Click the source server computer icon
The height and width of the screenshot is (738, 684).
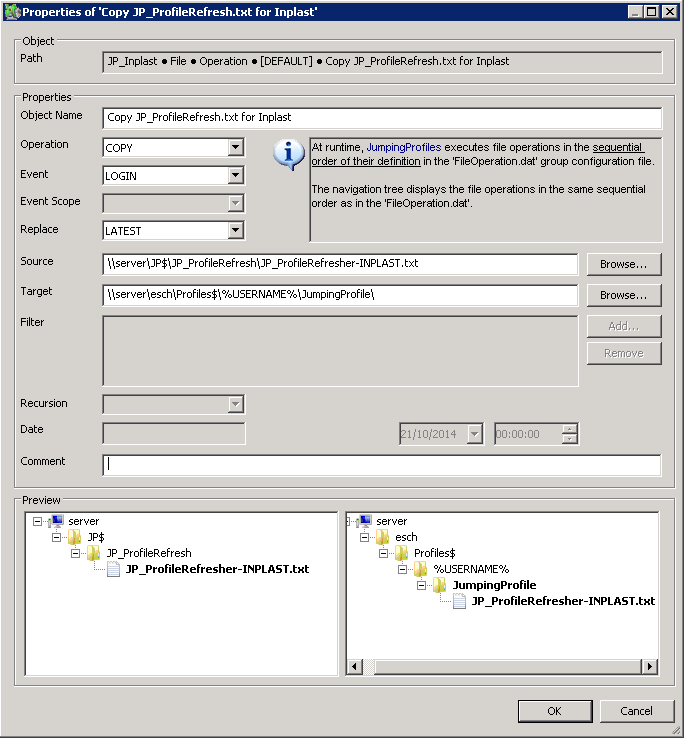[57, 521]
